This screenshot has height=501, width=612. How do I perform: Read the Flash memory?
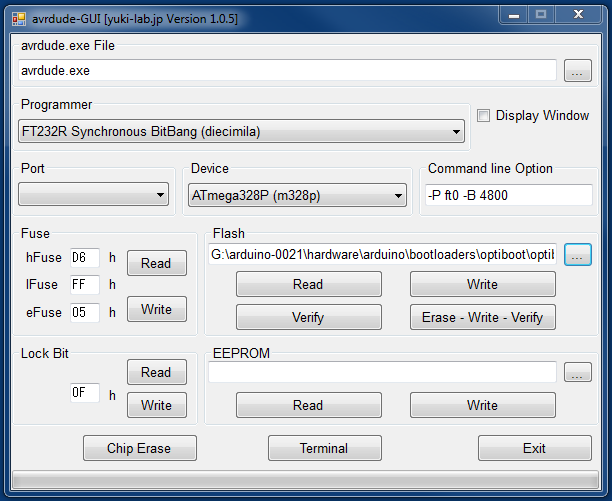point(309,284)
